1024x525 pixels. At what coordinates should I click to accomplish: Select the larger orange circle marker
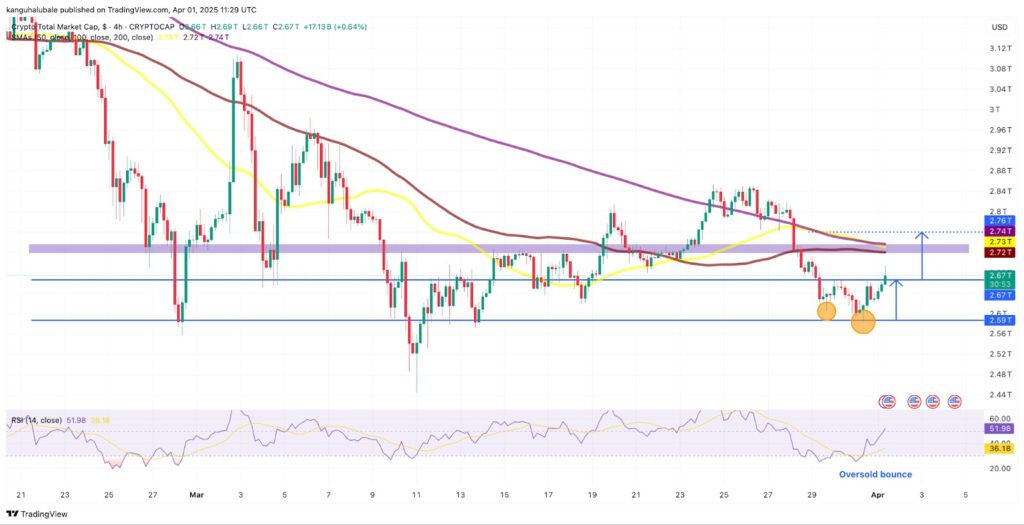(x=863, y=321)
